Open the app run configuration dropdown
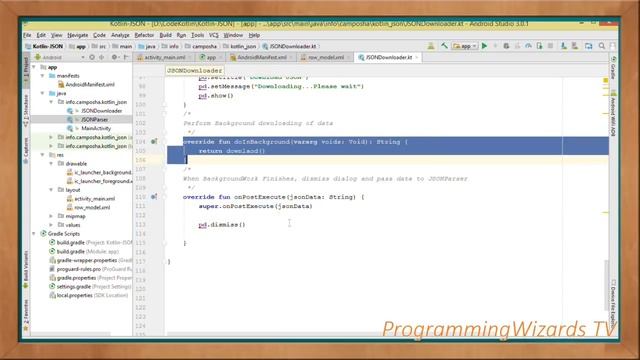This screenshot has width=640, height=360. pos(465,46)
